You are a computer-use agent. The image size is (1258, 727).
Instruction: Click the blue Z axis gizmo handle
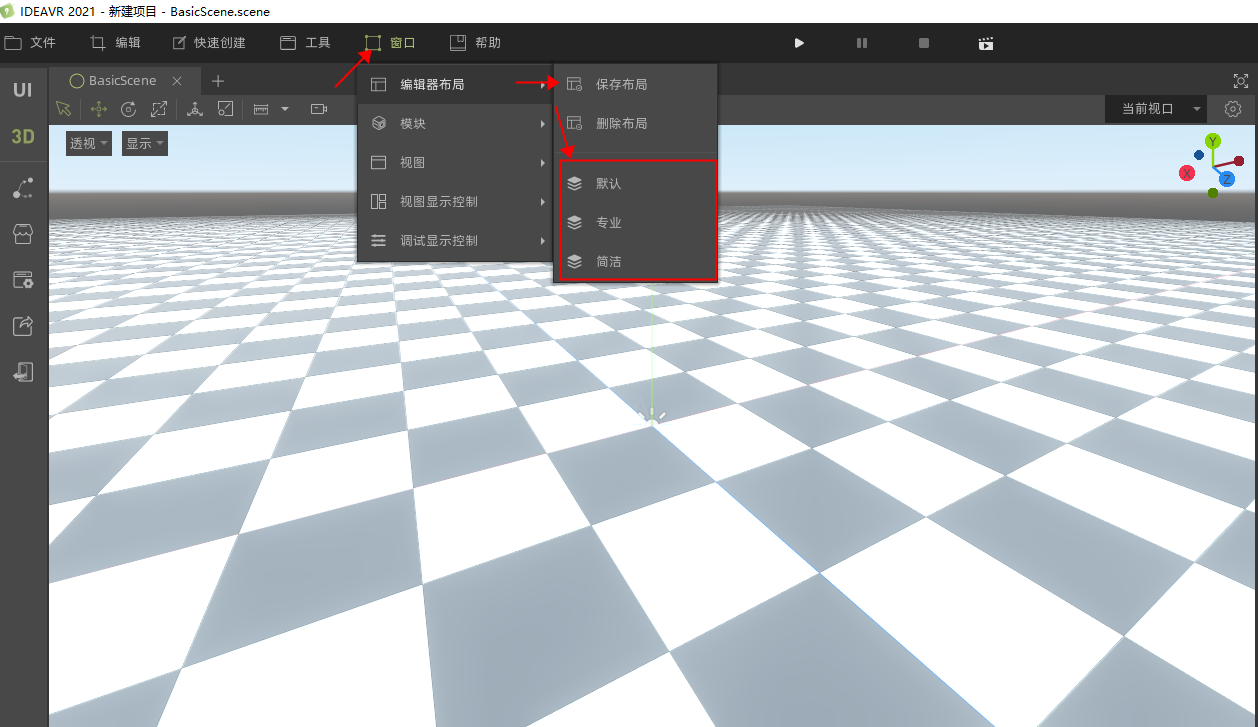tap(1227, 179)
